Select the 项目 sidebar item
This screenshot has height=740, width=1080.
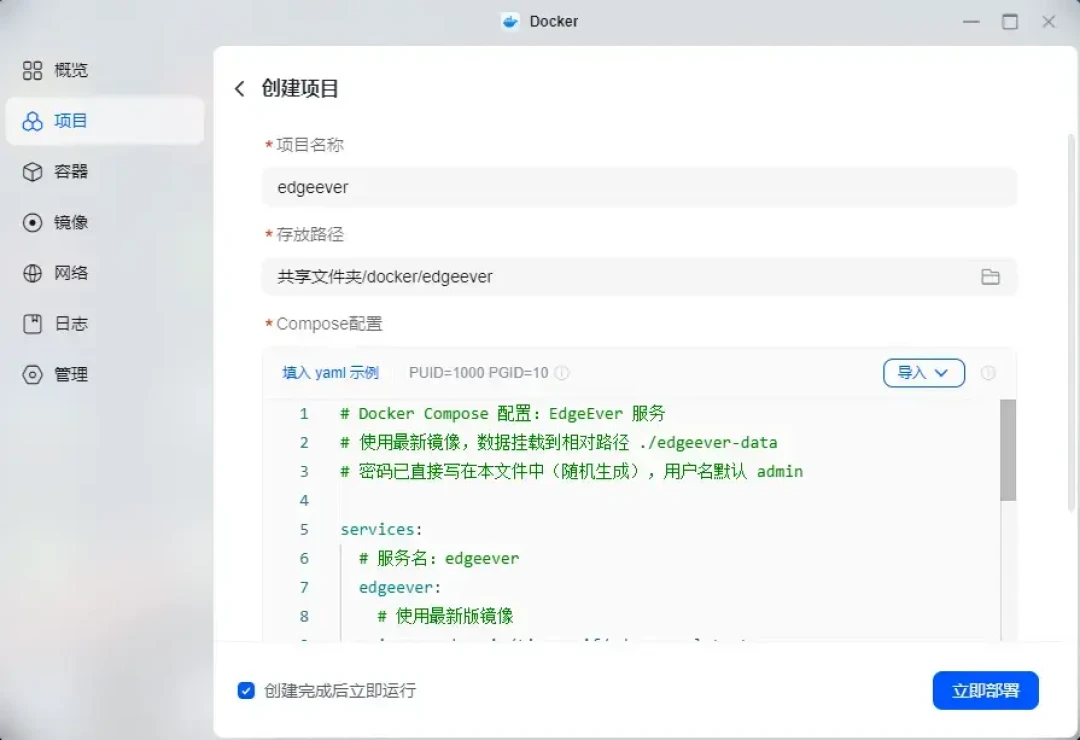pos(105,121)
